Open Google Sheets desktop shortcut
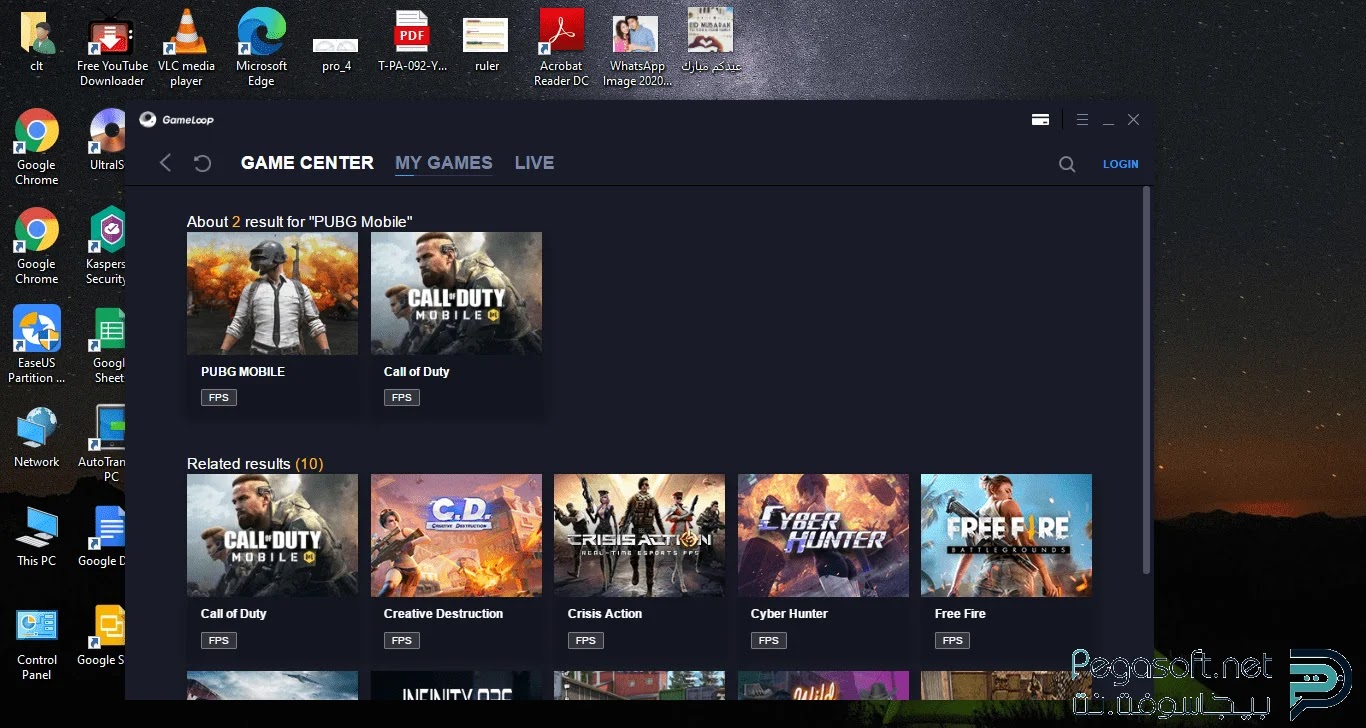1366x728 pixels. point(108,345)
